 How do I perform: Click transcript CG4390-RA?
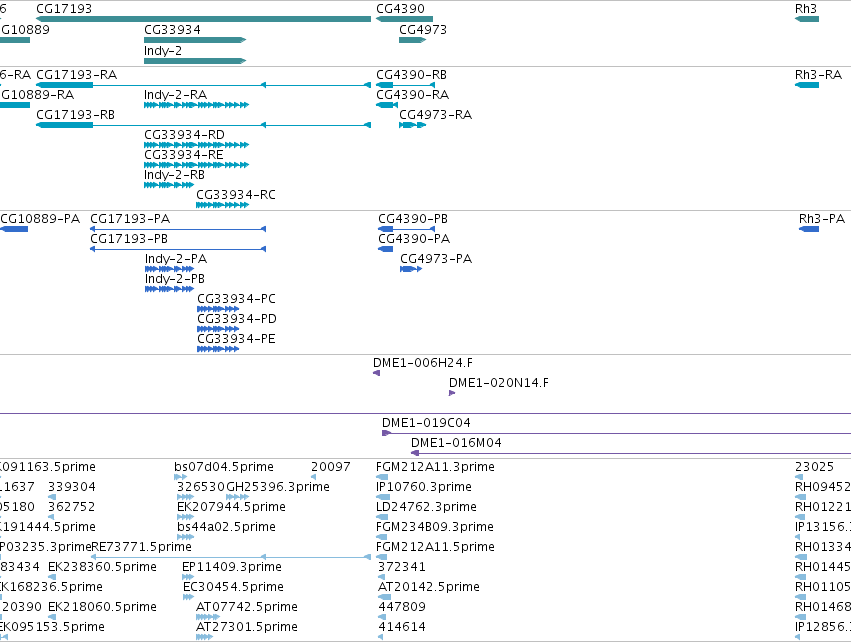coord(387,105)
